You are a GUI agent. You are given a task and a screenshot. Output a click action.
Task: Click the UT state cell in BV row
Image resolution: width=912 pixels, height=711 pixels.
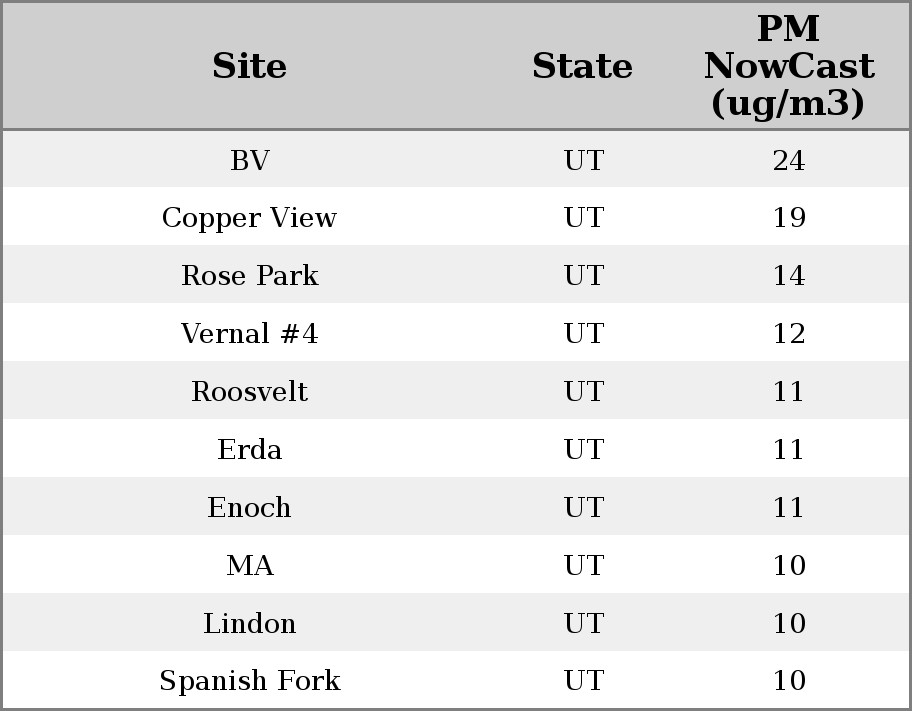[x=583, y=160]
